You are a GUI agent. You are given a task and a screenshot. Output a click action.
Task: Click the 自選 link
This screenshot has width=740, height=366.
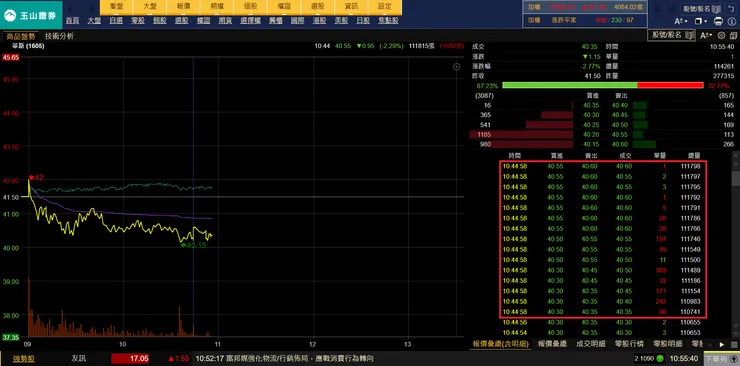(x=116, y=21)
